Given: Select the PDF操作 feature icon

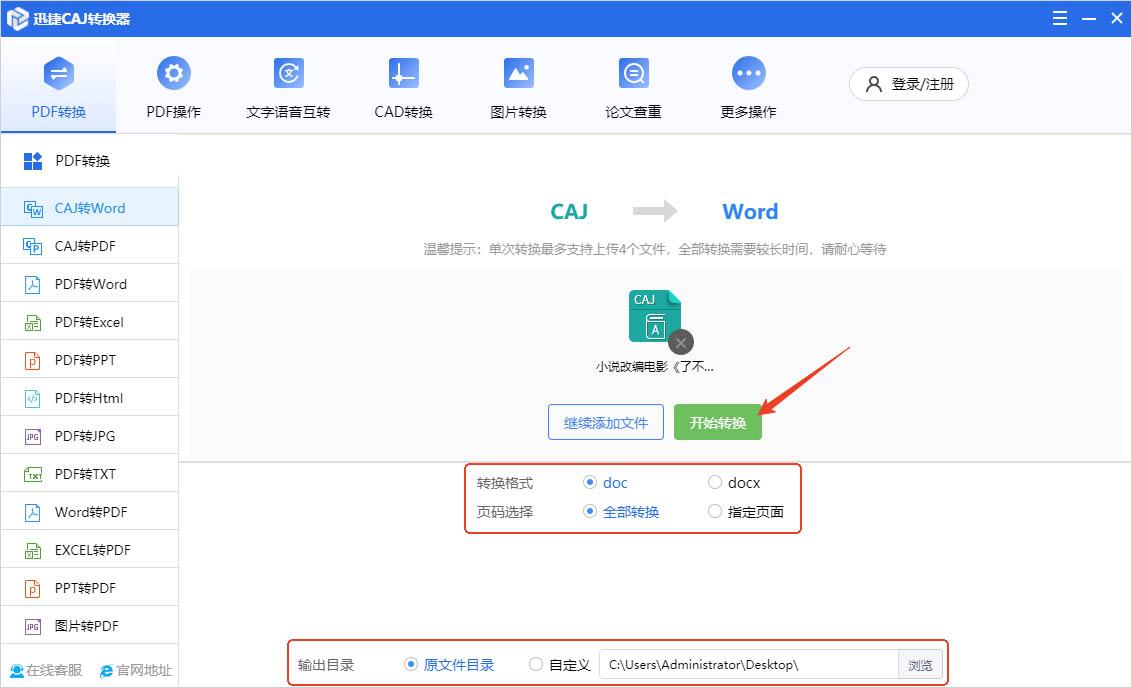Looking at the screenshot, I should coord(173,85).
